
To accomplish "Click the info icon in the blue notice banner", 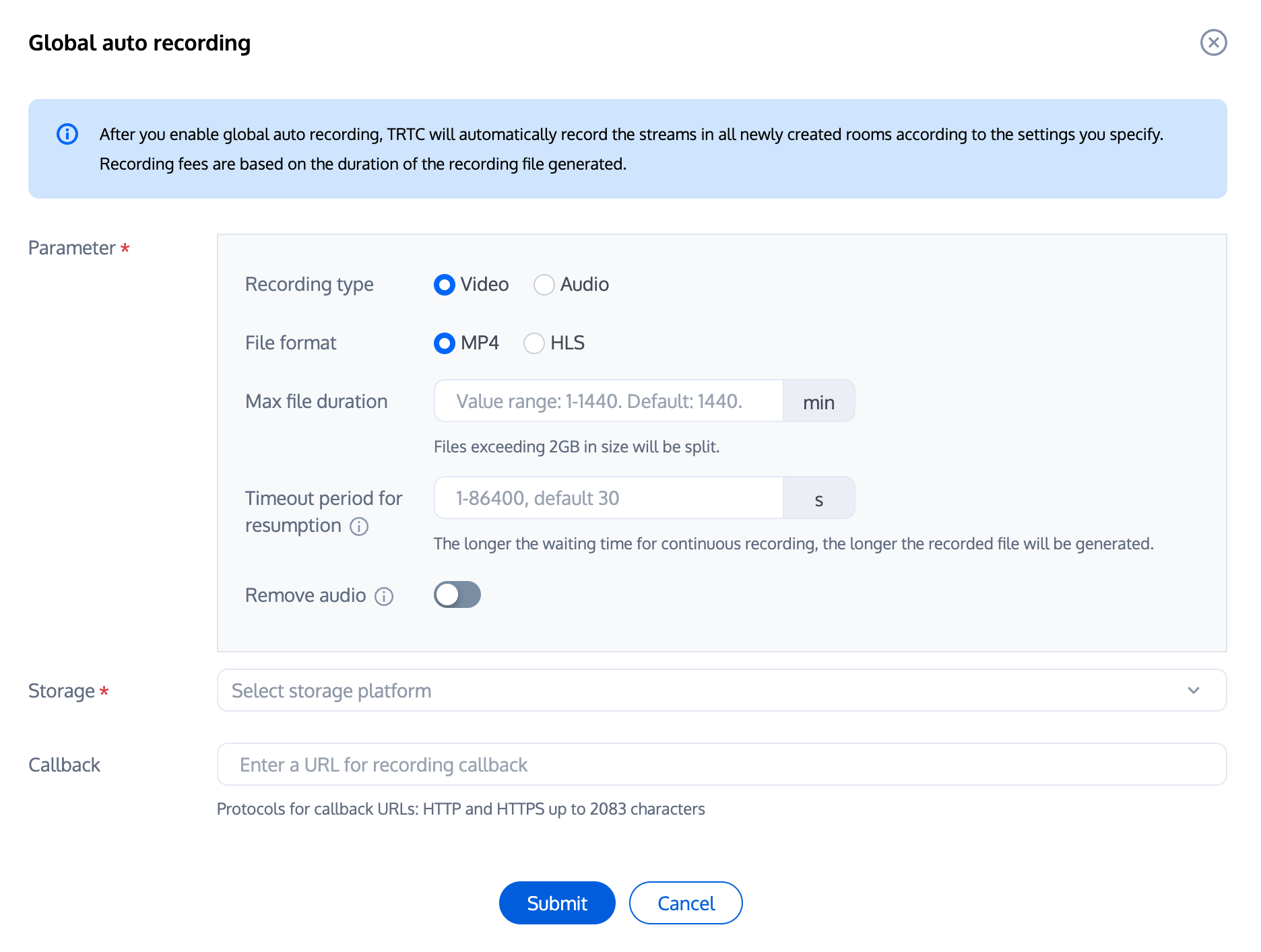I will pyautogui.click(x=67, y=134).
